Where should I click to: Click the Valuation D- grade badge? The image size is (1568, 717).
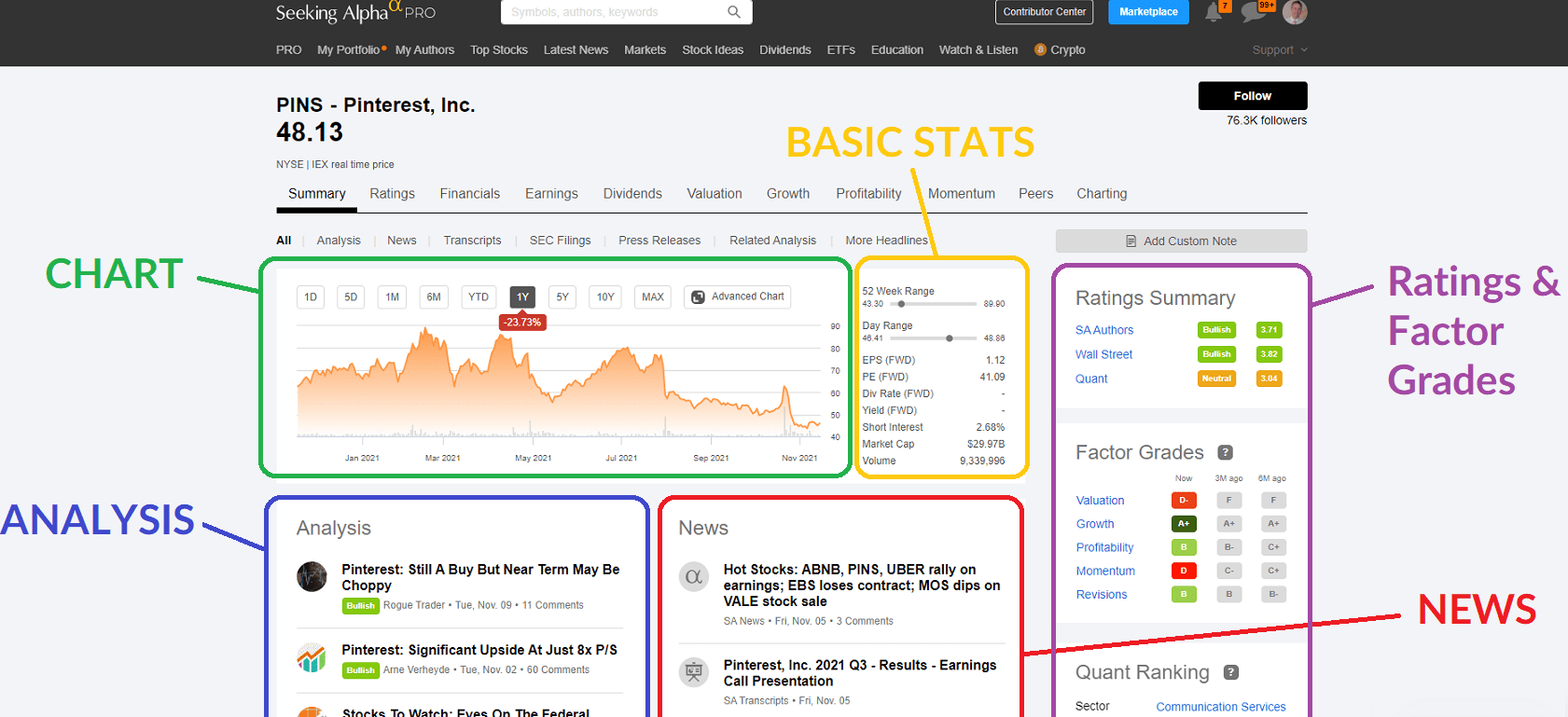click(x=1184, y=501)
